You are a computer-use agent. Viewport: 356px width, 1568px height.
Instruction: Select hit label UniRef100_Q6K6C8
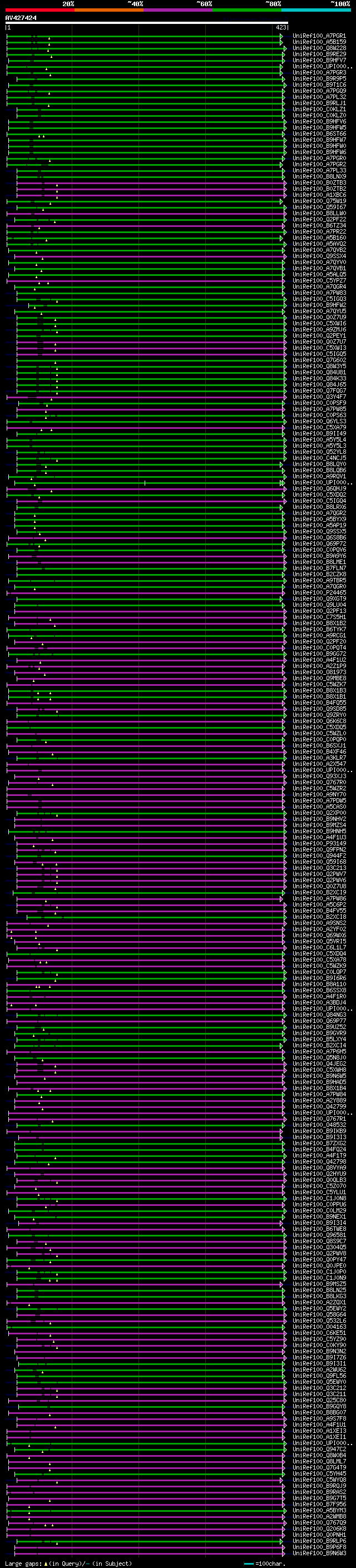(319, 721)
